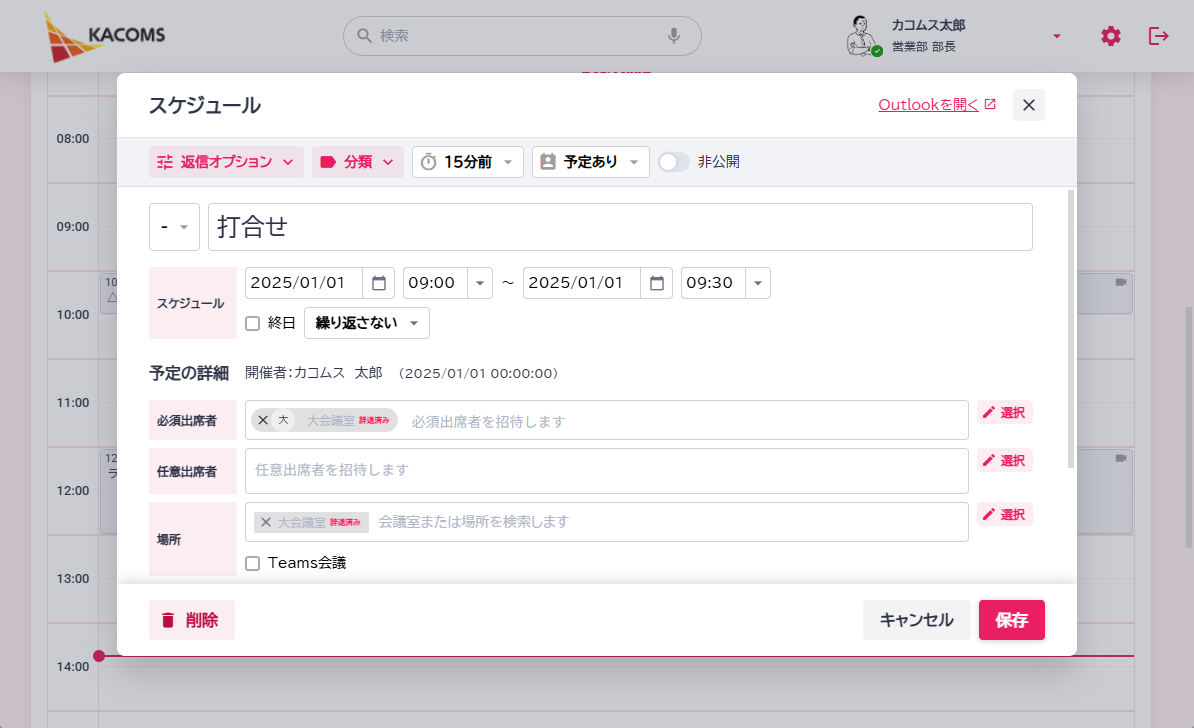
Task: Toggle the 非公開 private switch
Action: [x=674, y=162]
